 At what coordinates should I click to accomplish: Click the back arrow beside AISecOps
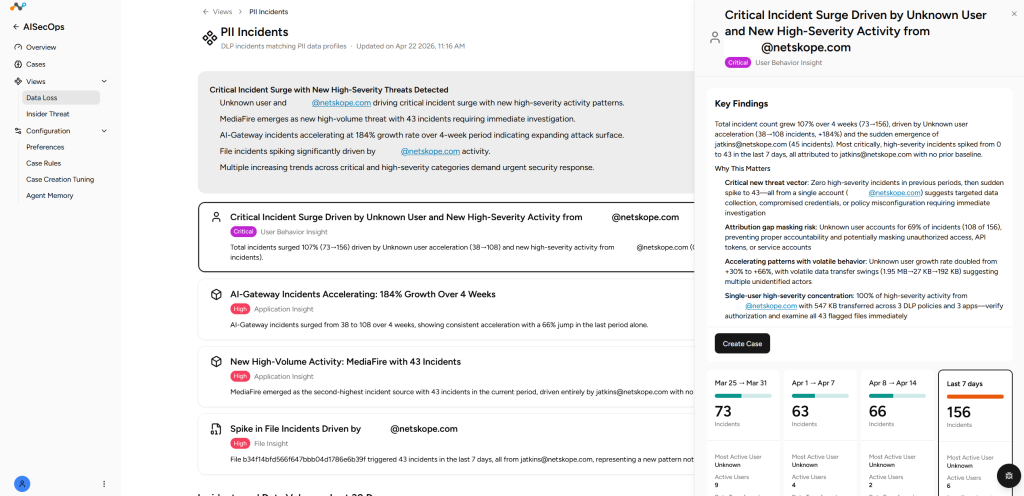click(16, 27)
